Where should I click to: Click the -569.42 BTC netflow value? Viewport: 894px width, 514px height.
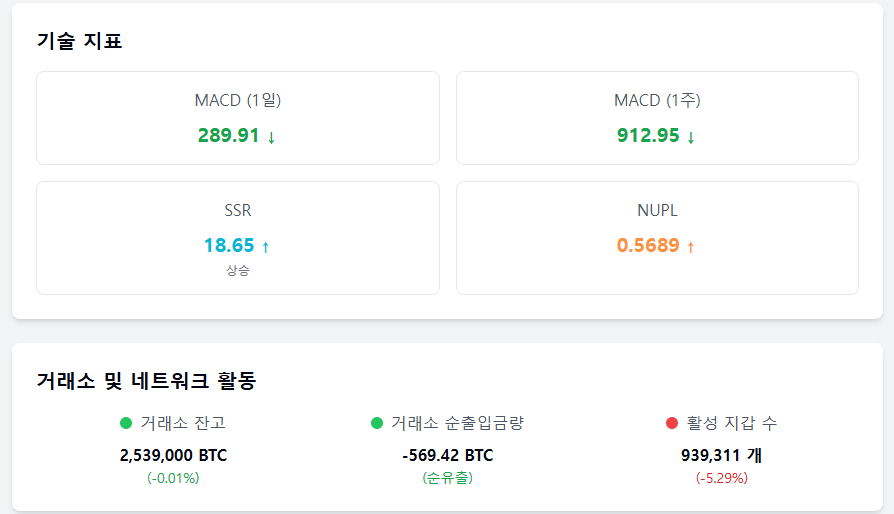(x=448, y=455)
